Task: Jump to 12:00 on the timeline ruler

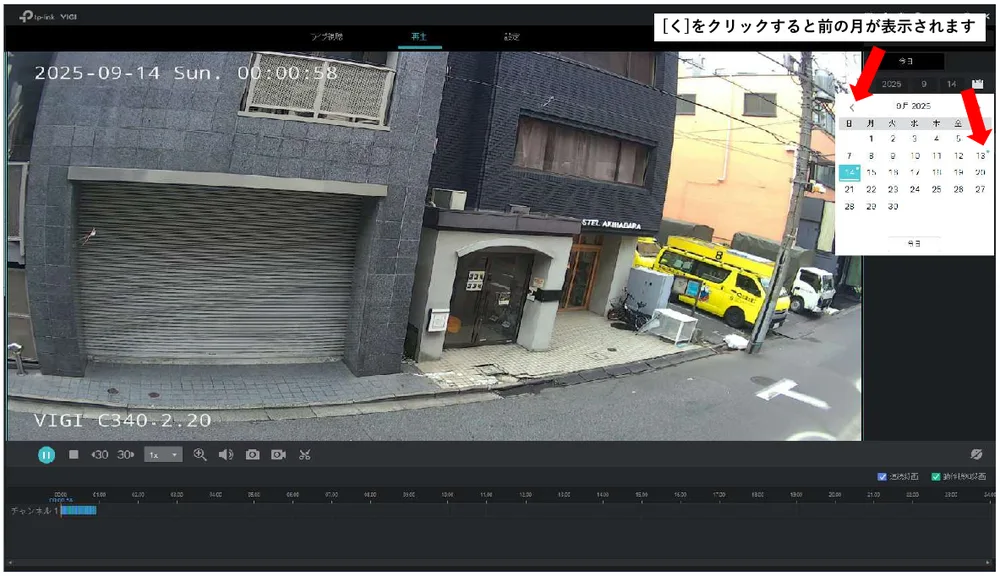Action: tap(526, 496)
